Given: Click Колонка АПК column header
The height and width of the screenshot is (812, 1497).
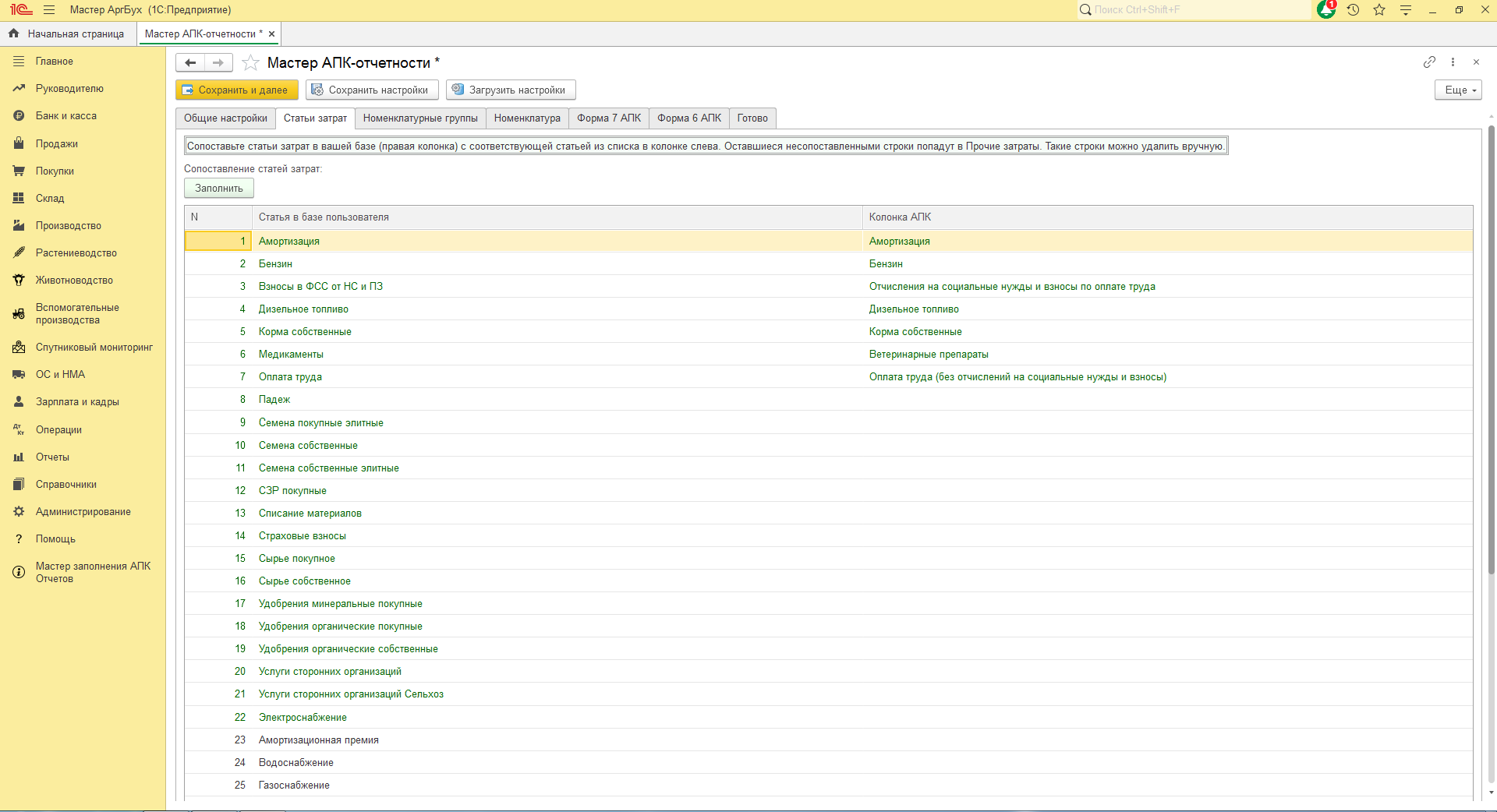Looking at the screenshot, I should coord(1167,217).
